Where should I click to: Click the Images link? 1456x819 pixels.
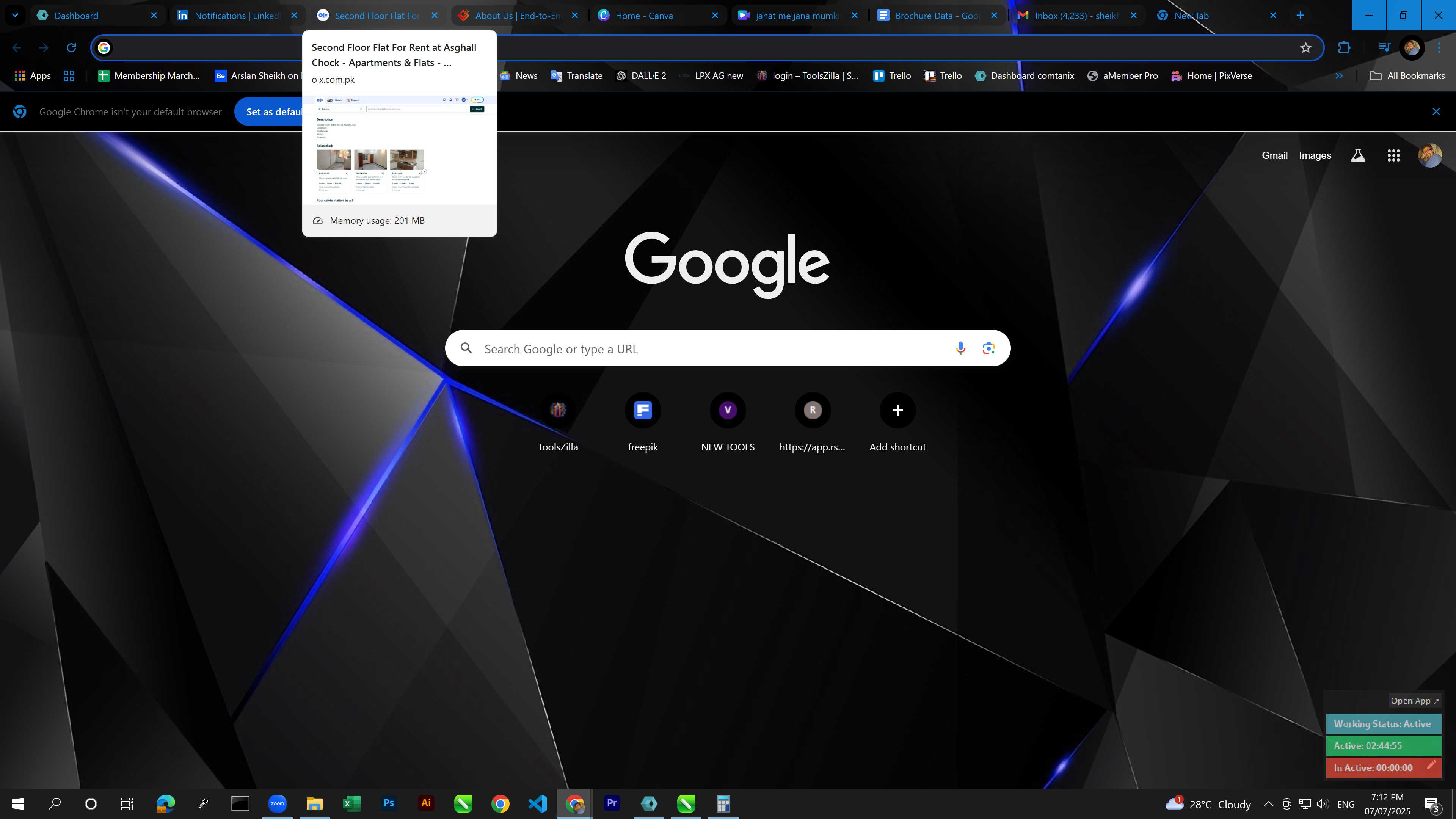1315,155
